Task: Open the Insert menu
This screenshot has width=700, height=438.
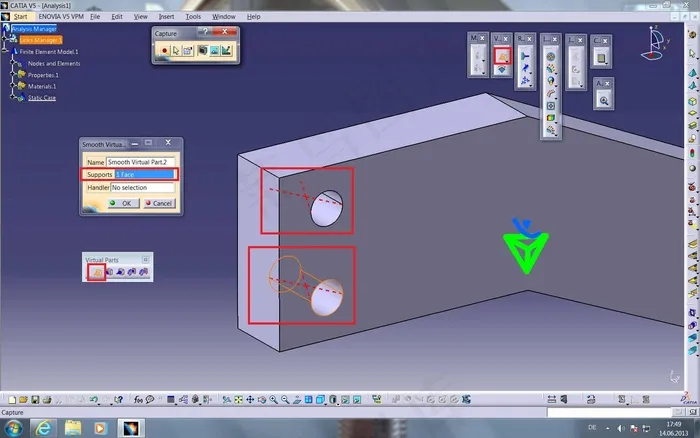Action: pos(167,17)
